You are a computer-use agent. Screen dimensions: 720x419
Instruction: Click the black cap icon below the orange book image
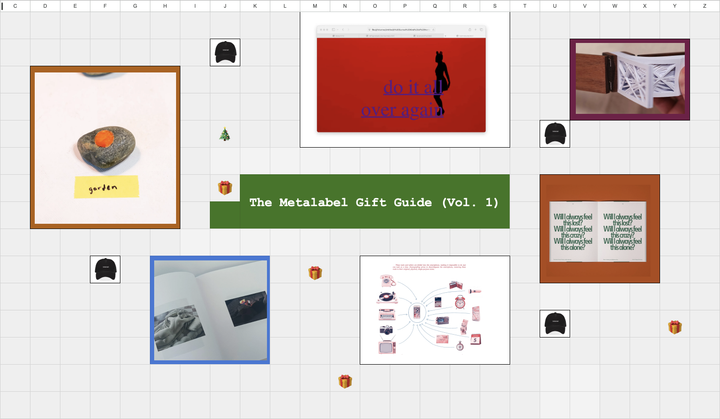555,323
